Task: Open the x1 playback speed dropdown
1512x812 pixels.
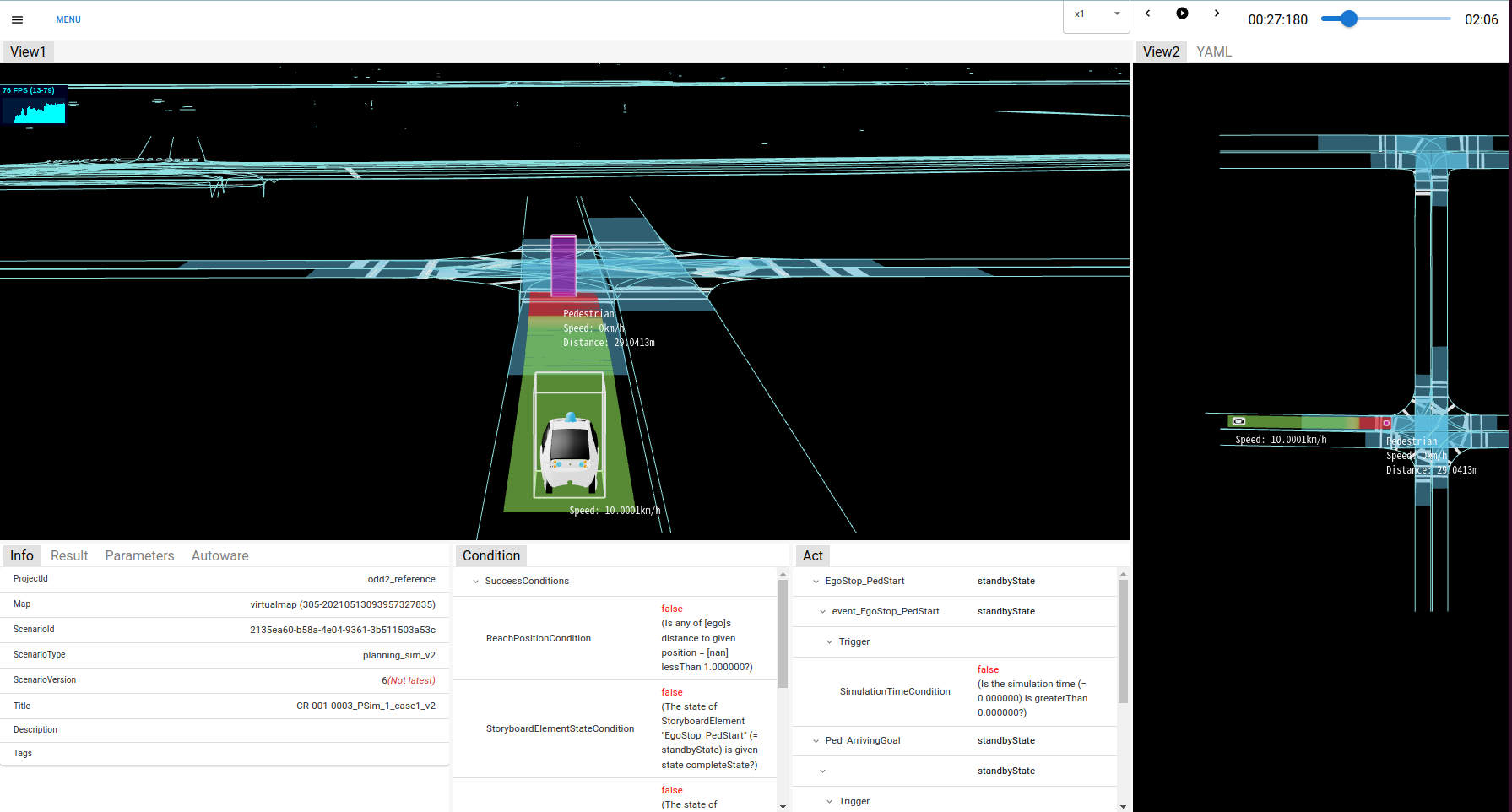Action: (1096, 14)
